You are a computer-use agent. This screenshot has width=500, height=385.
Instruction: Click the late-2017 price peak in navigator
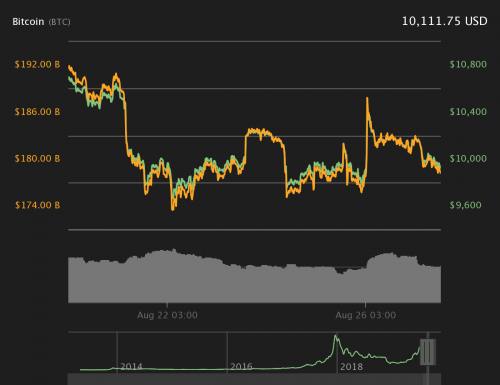click(x=336, y=337)
